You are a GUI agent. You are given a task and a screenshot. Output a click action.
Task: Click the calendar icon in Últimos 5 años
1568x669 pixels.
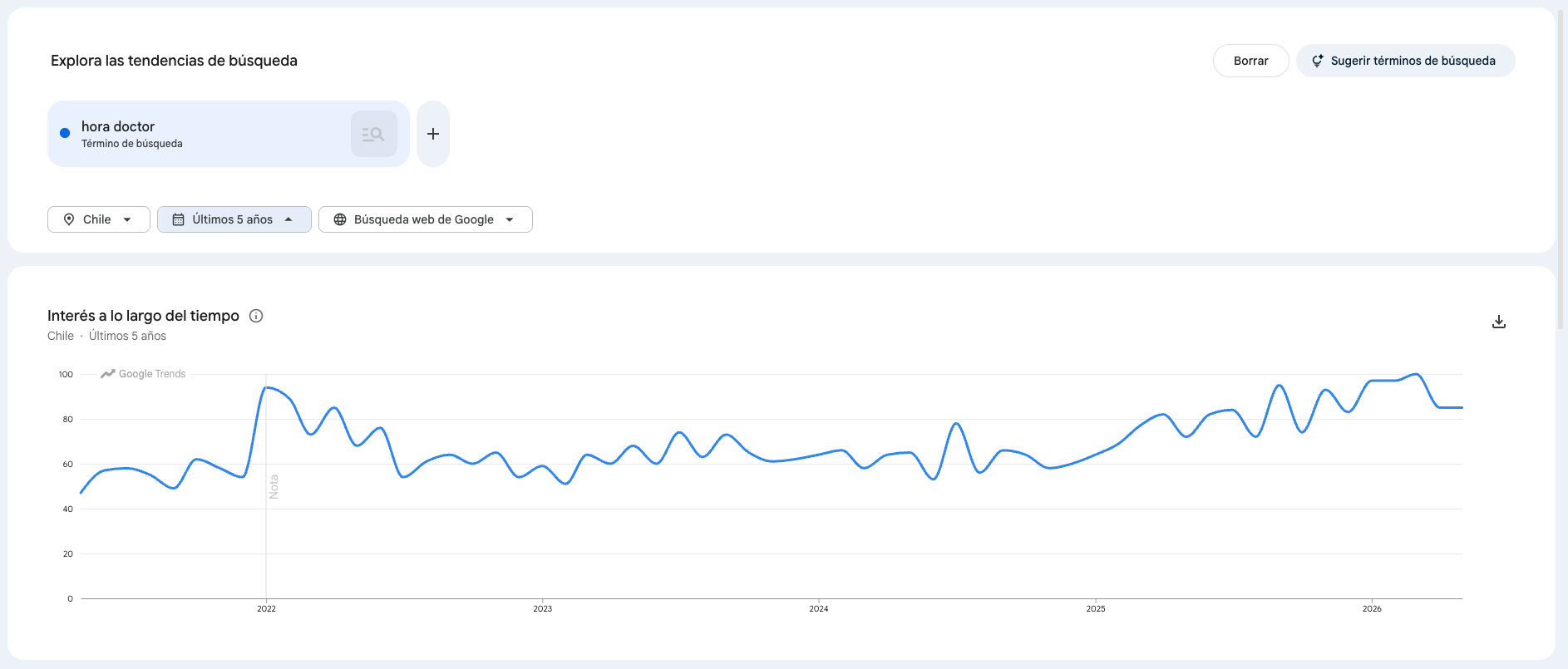pos(178,219)
